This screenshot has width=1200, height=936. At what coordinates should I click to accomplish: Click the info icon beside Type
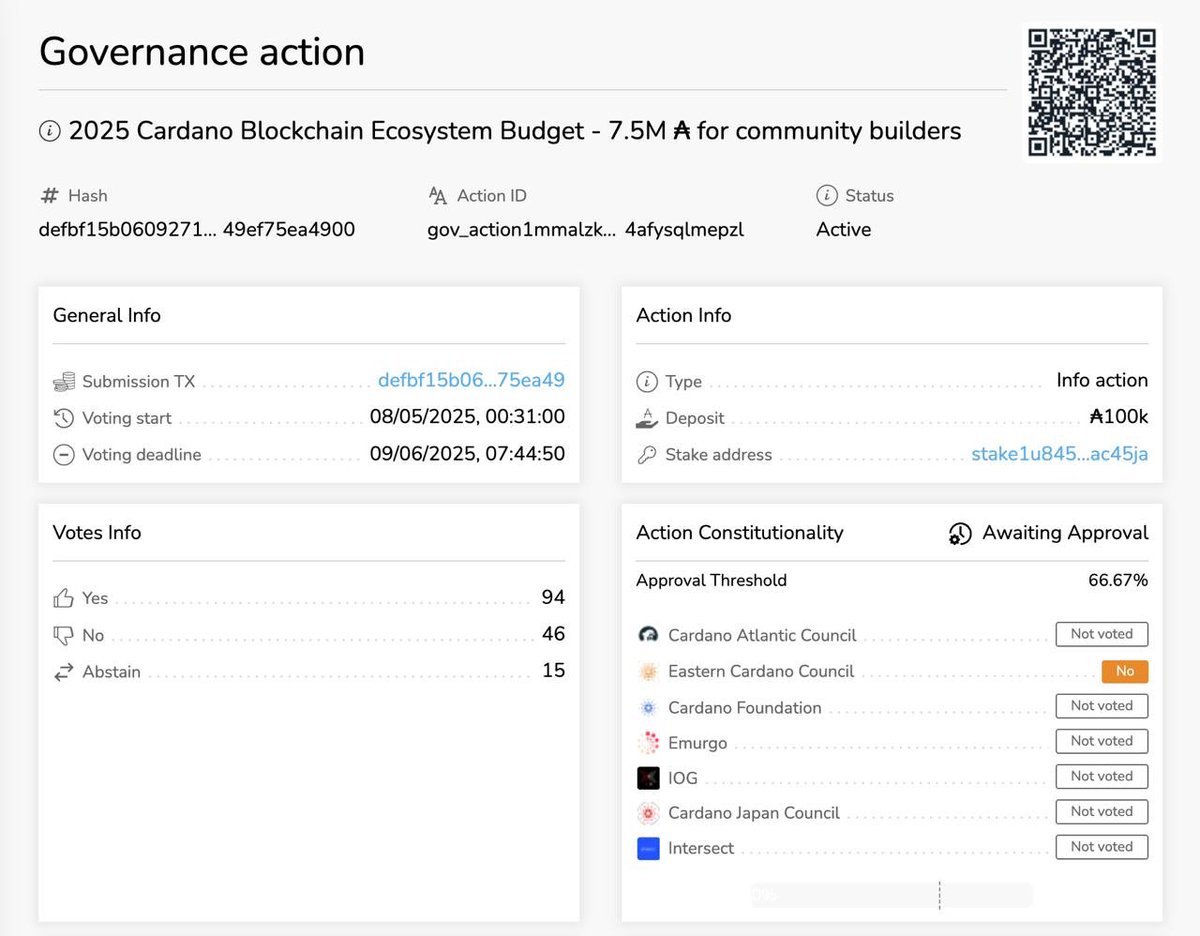pos(647,382)
